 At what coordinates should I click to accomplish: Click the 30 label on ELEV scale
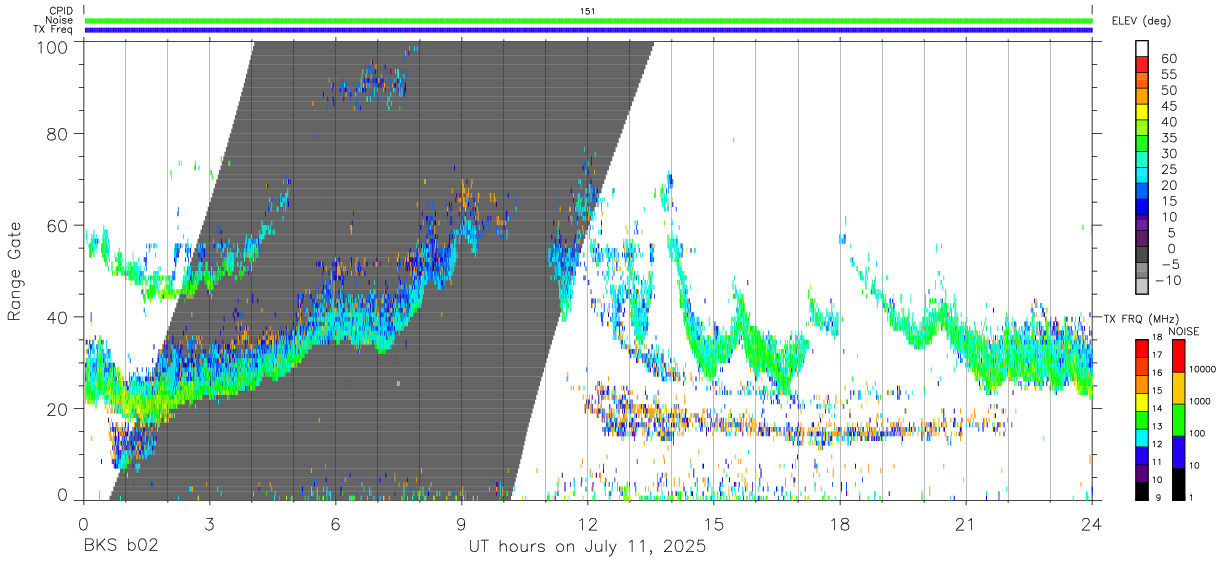click(x=1168, y=154)
